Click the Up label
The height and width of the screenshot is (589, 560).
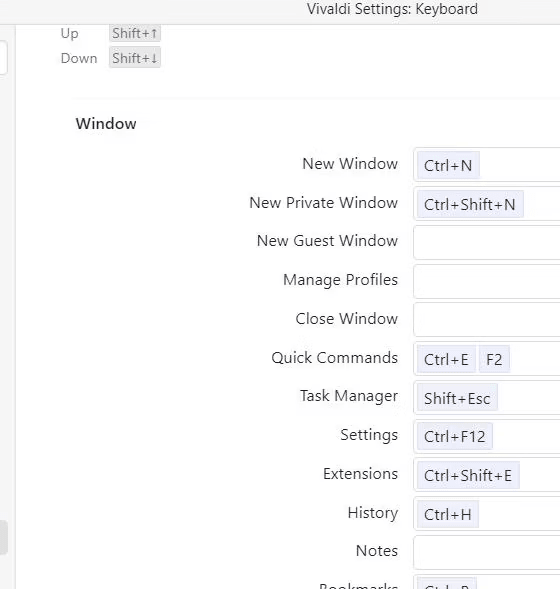point(69,34)
